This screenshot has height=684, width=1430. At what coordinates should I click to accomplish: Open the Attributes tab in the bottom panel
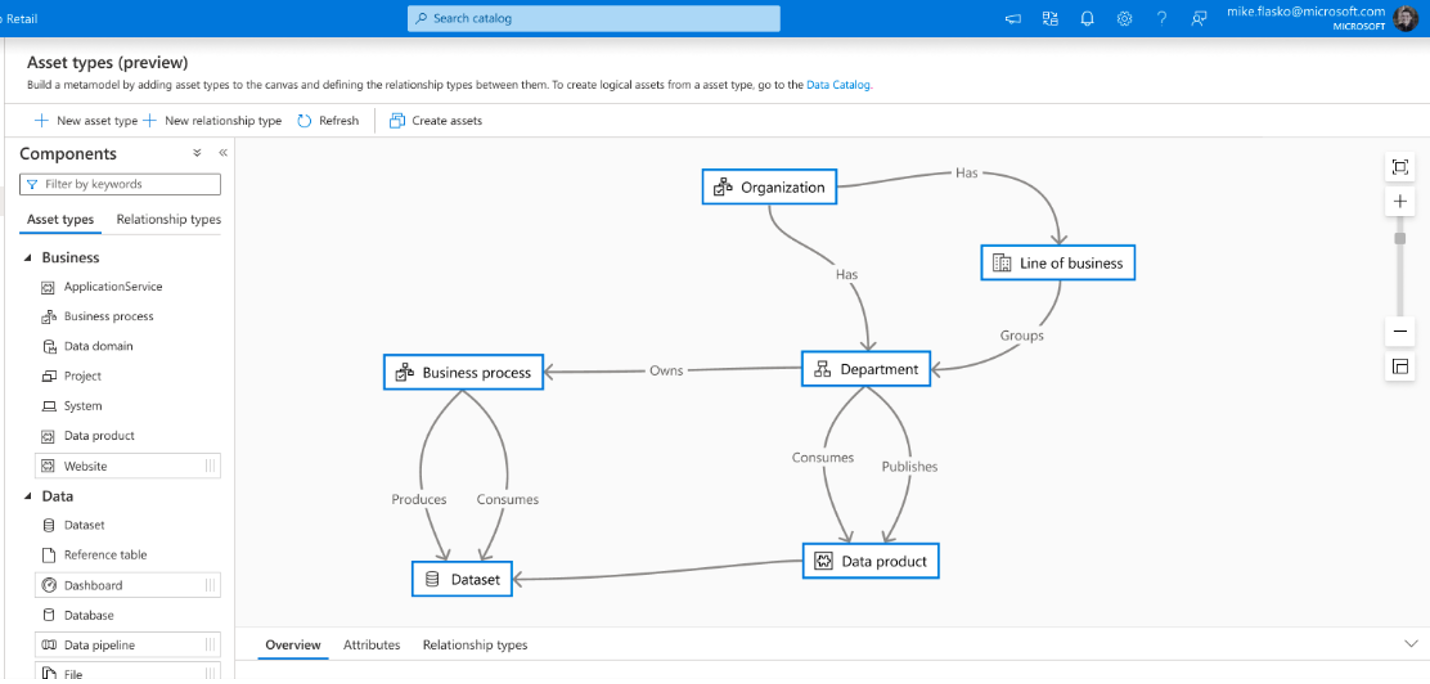[x=371, y=645]
